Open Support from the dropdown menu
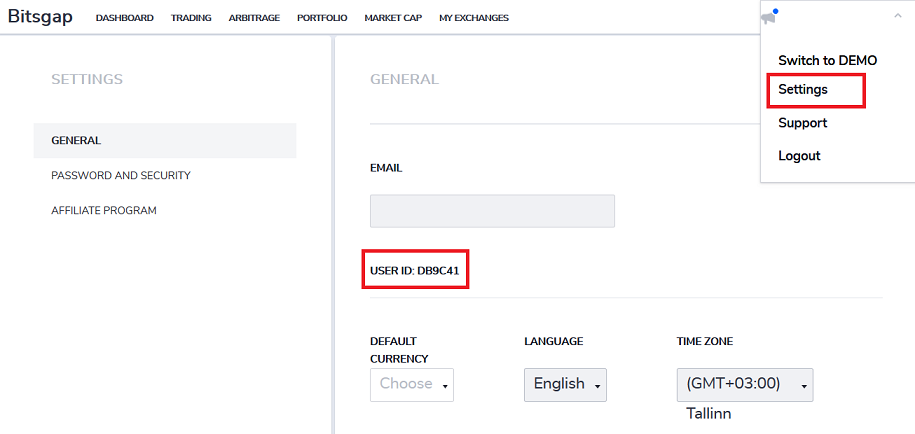This screenshot has height=434, width=915. (802, 123)
